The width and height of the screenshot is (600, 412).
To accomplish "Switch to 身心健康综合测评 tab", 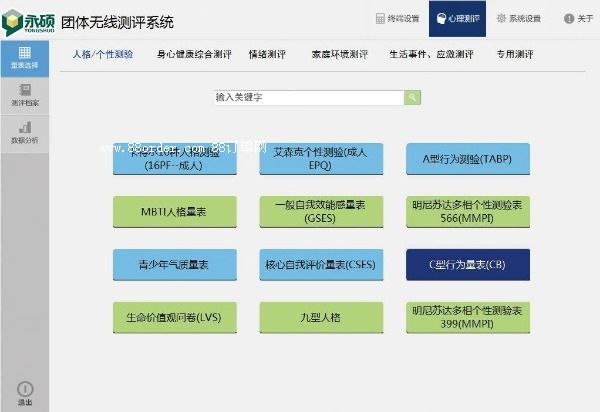I will [x=194, y=54].
